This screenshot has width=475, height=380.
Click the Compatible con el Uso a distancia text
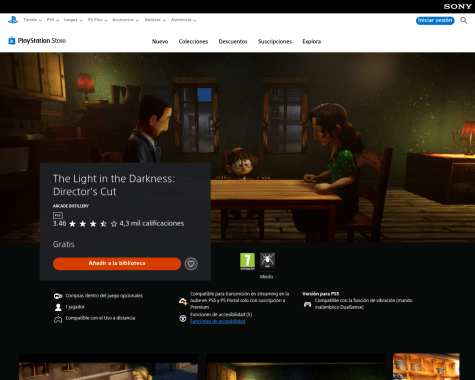tap(100, 318)
